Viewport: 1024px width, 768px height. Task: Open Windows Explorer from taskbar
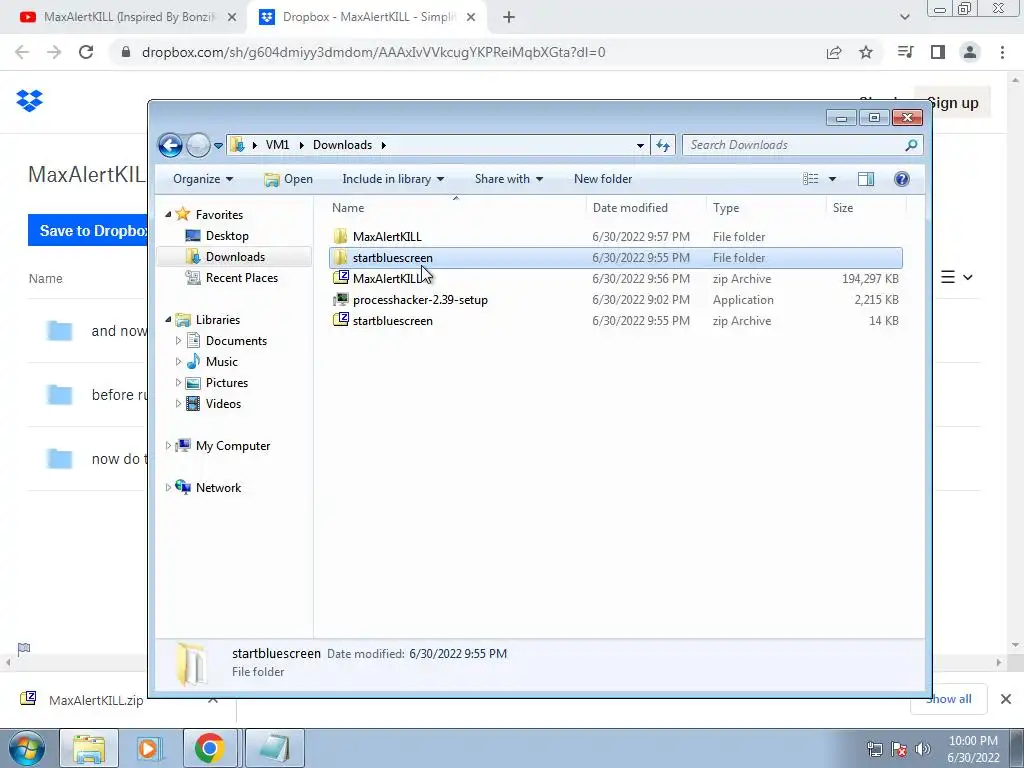click(x=89, y=748)
